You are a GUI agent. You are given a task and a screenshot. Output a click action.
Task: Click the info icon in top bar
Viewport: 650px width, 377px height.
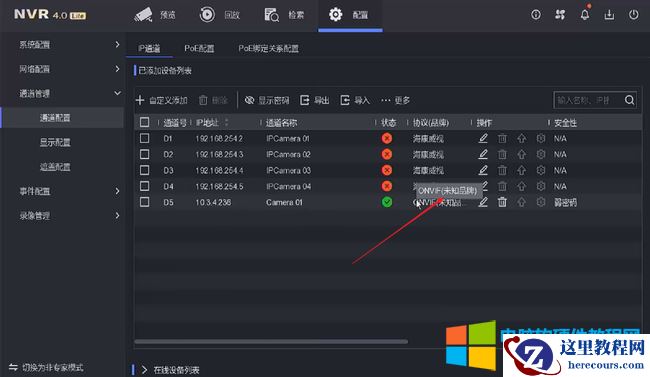(536, 15)
